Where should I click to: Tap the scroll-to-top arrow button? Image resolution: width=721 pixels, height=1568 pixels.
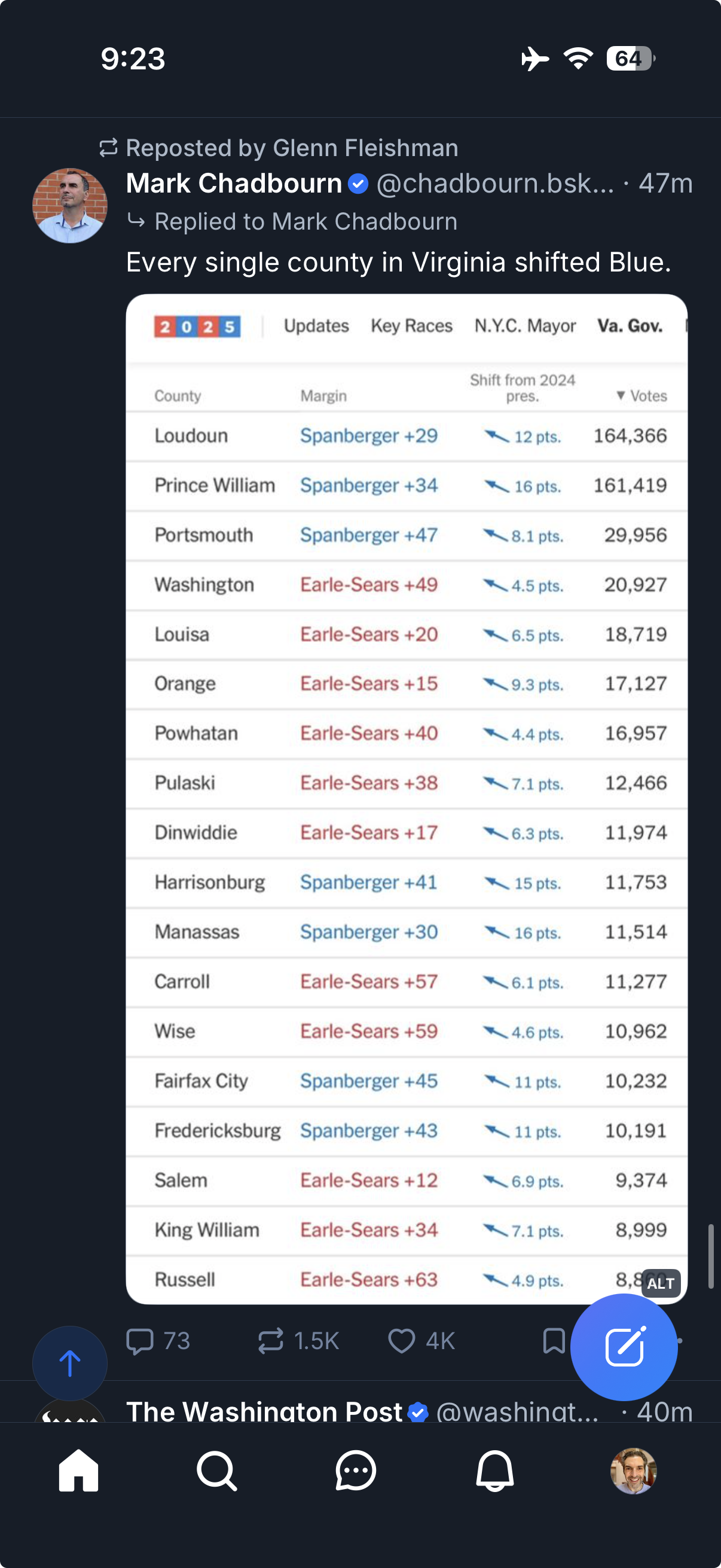point(70,1363)
